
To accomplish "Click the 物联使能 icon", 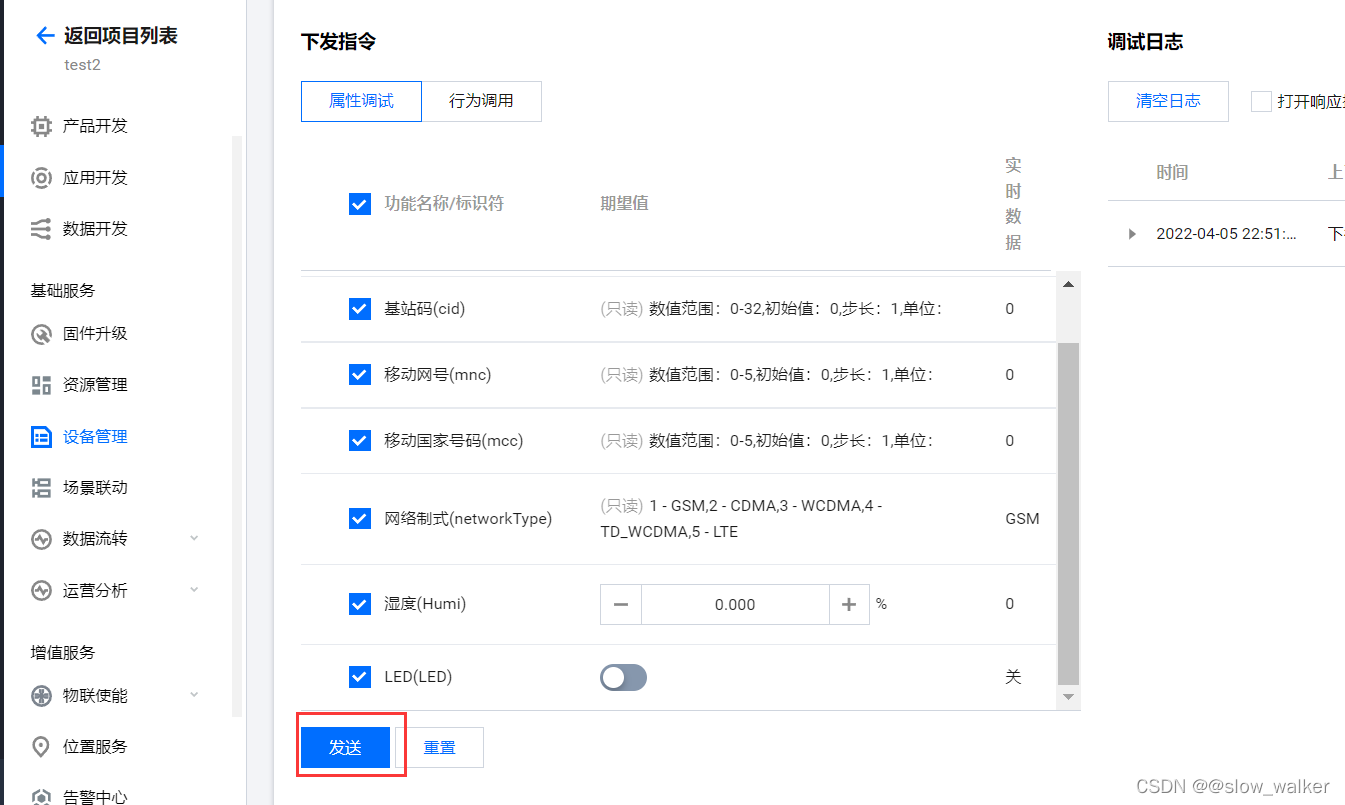I will point(41,696).
